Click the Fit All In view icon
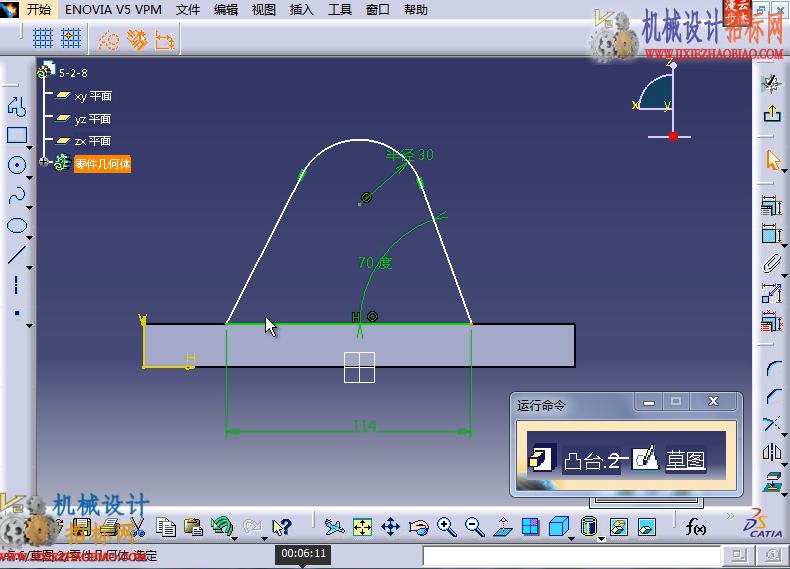The image size is (790, 569). [x=362, y=527]
